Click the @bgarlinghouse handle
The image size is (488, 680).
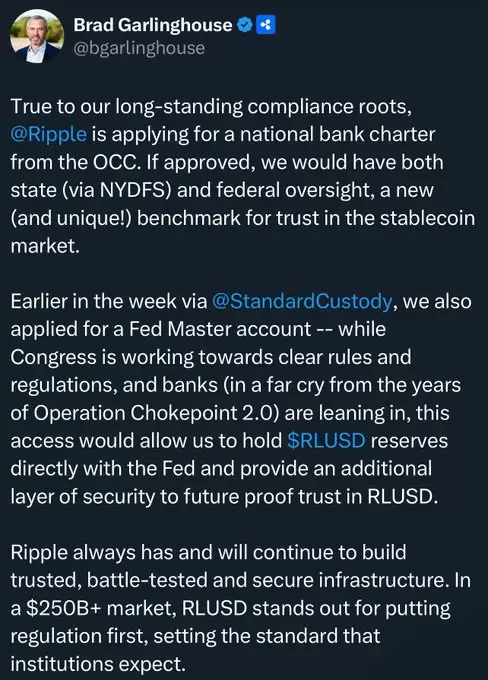(139, 48)
